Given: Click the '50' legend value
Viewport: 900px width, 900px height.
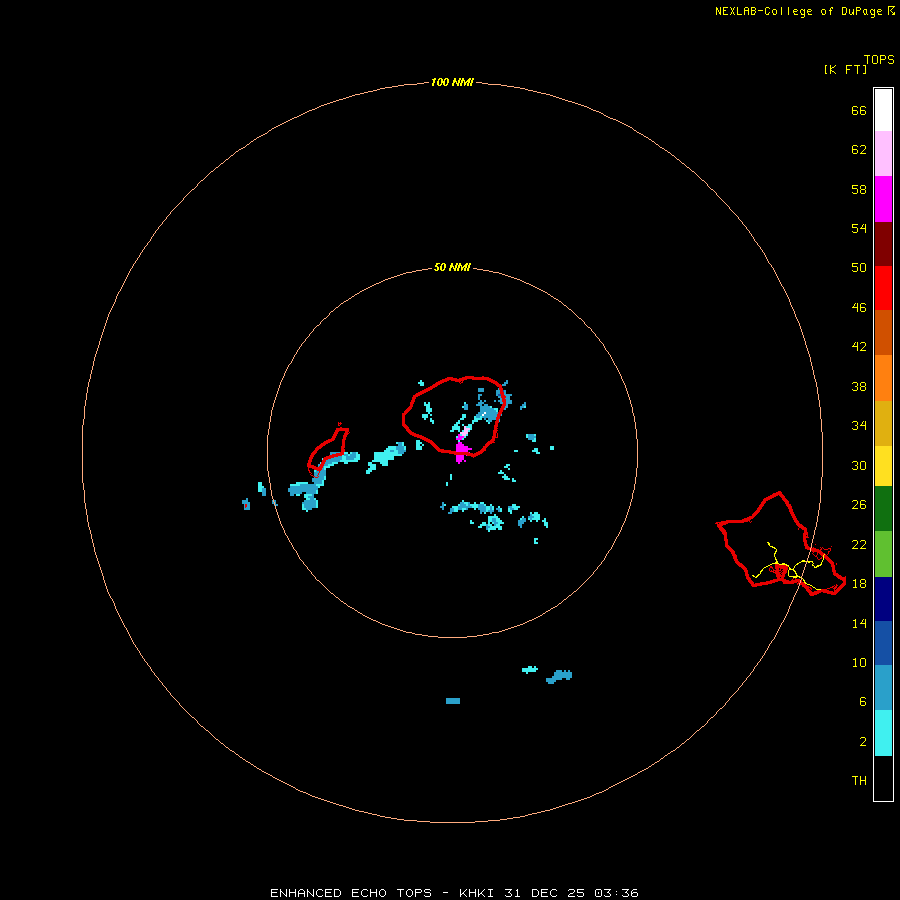Looking at the screenshot, I should [859, 267].
